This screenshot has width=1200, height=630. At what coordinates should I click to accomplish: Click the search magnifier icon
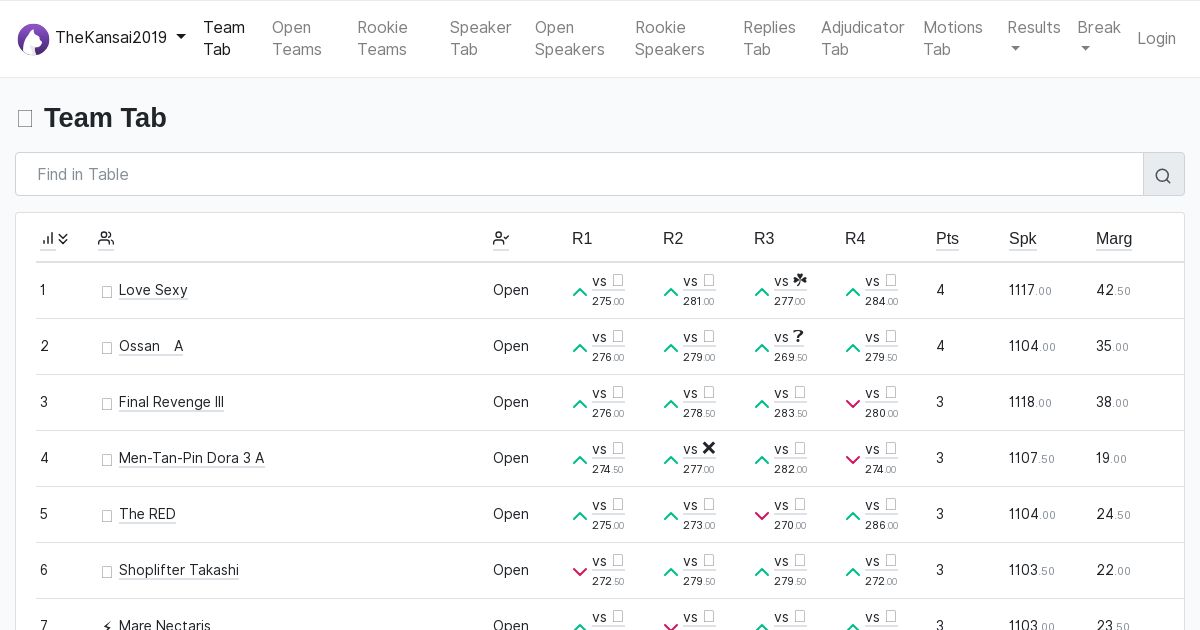(1163, 175)
